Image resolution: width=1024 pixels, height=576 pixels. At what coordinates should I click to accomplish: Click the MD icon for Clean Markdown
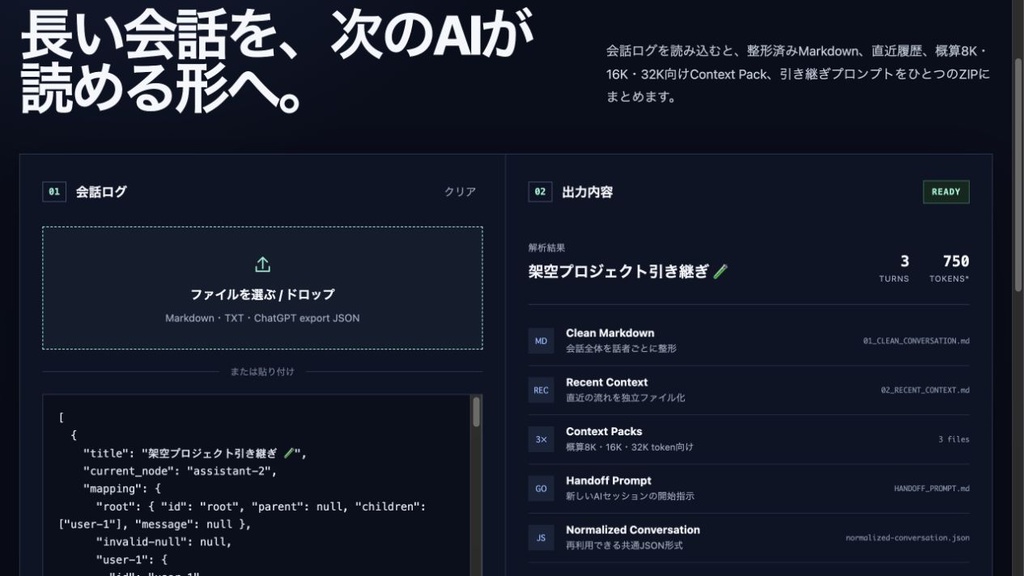(541, 341)
